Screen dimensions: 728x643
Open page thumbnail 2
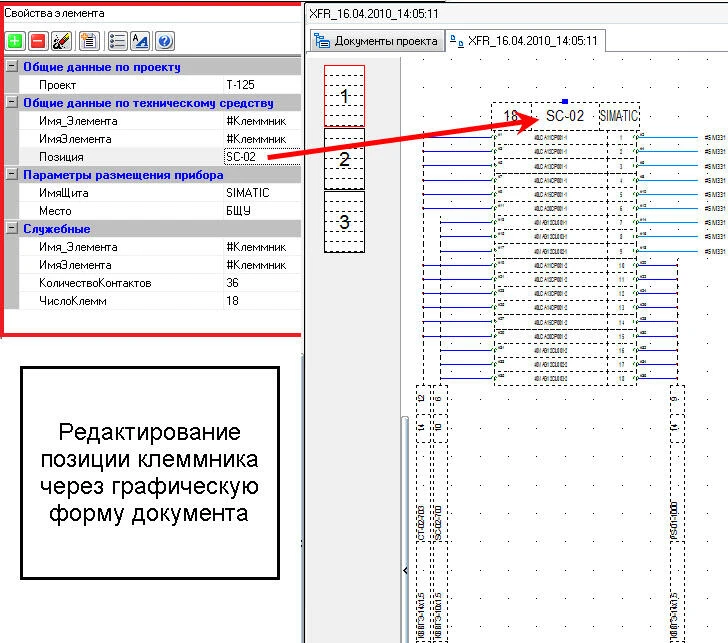point(344,159)
